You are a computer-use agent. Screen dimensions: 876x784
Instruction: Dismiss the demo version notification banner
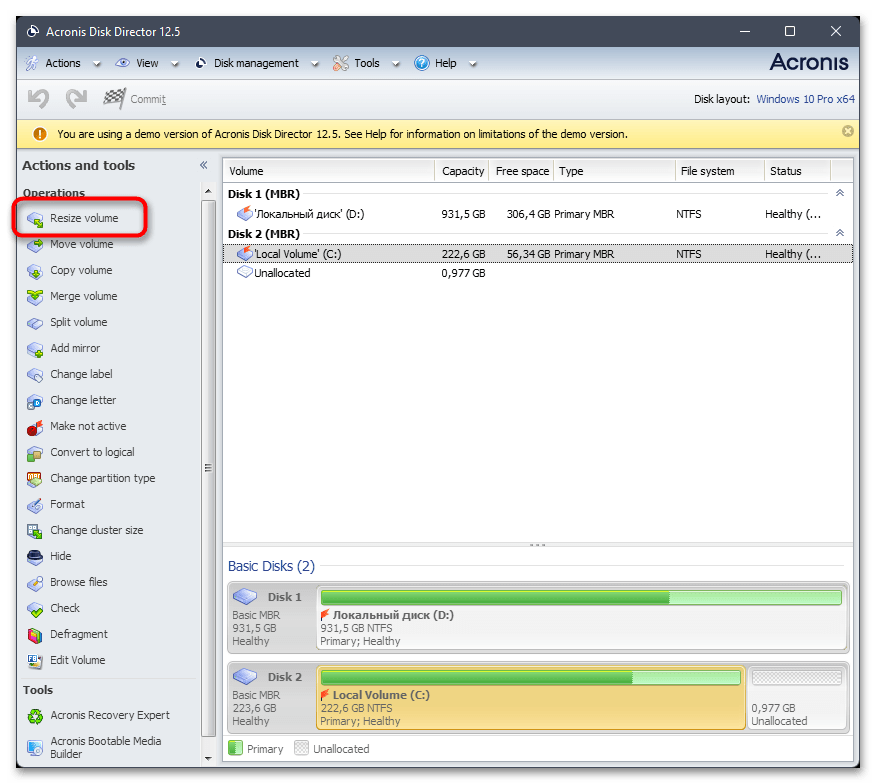click(847, 132)
